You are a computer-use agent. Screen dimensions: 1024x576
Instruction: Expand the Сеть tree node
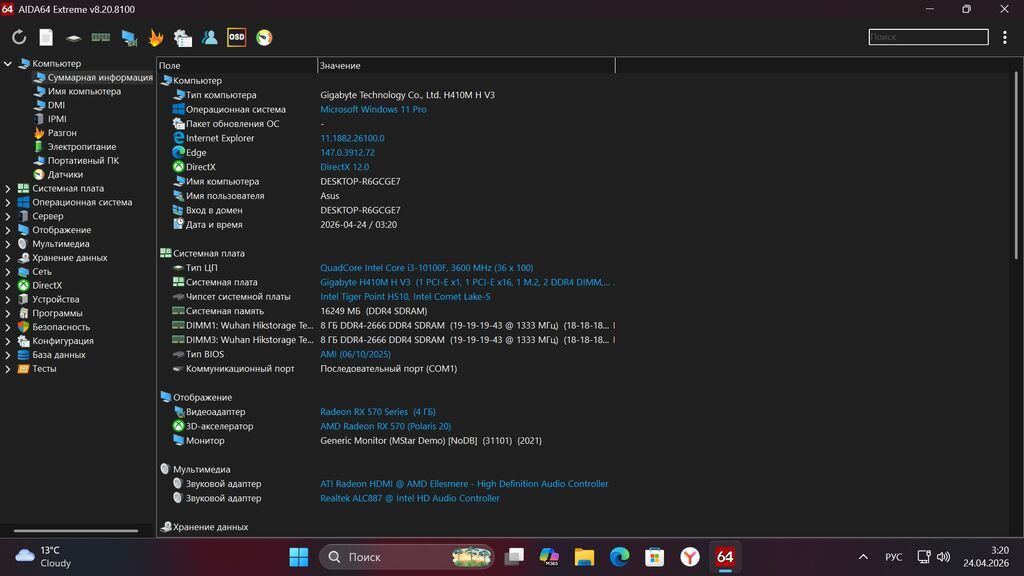[8, 271]
